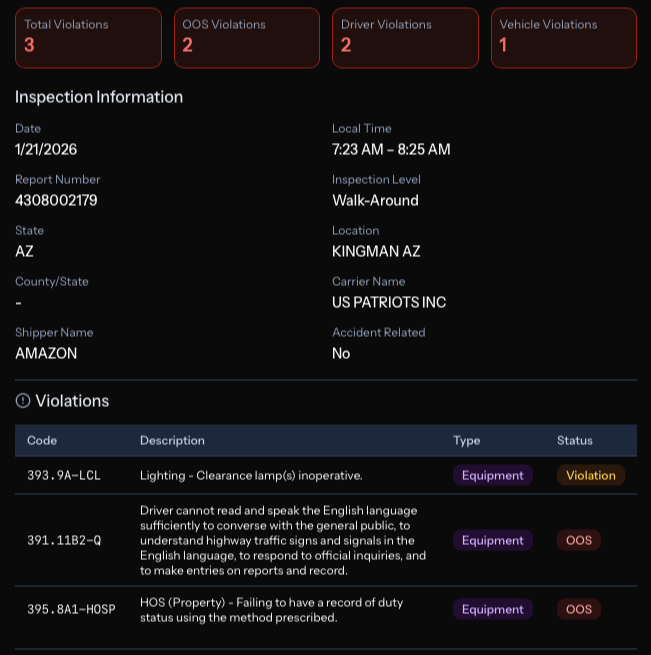Click the Equipment tag in the 395.8A1-HOSP row
The width and height of the screenshot is (651, 655).
click(x=493, y=609)
